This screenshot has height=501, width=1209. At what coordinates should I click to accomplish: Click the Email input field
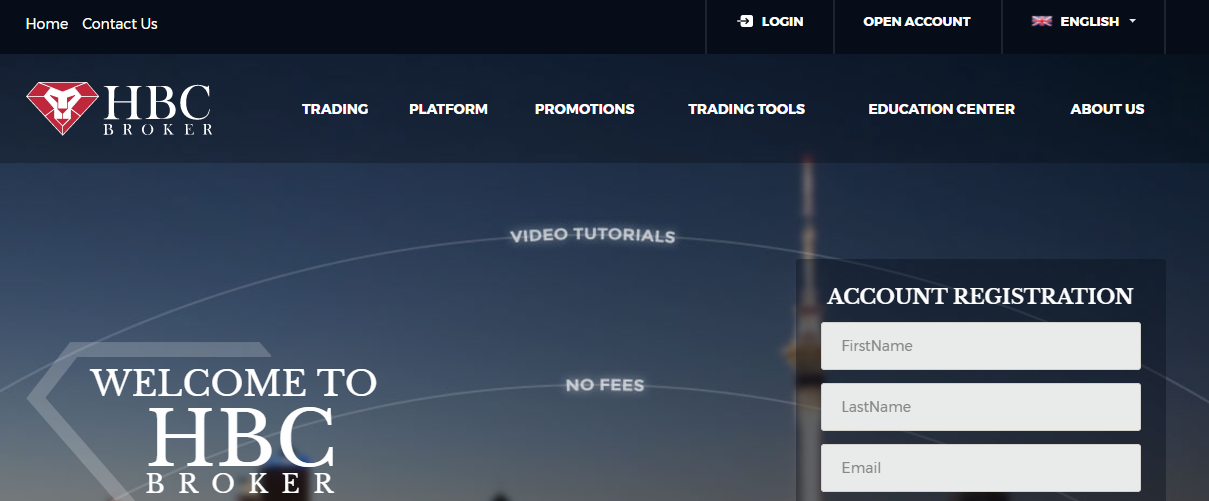(x=981, y=468)
